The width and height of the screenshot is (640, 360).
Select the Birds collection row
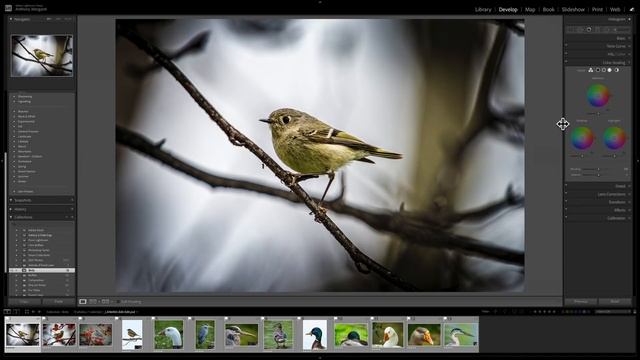point(42,270)
